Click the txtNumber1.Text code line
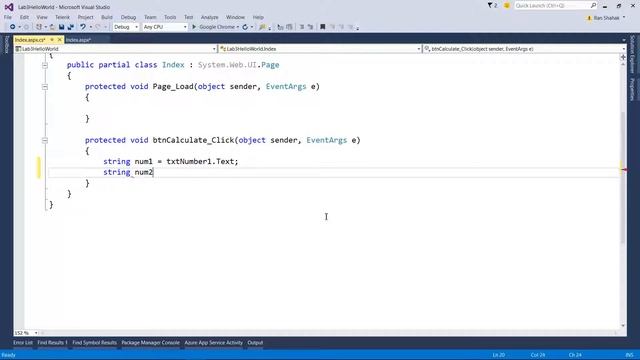Image resolution: width=640 pixels, height=360 pixels. [171, 162]
